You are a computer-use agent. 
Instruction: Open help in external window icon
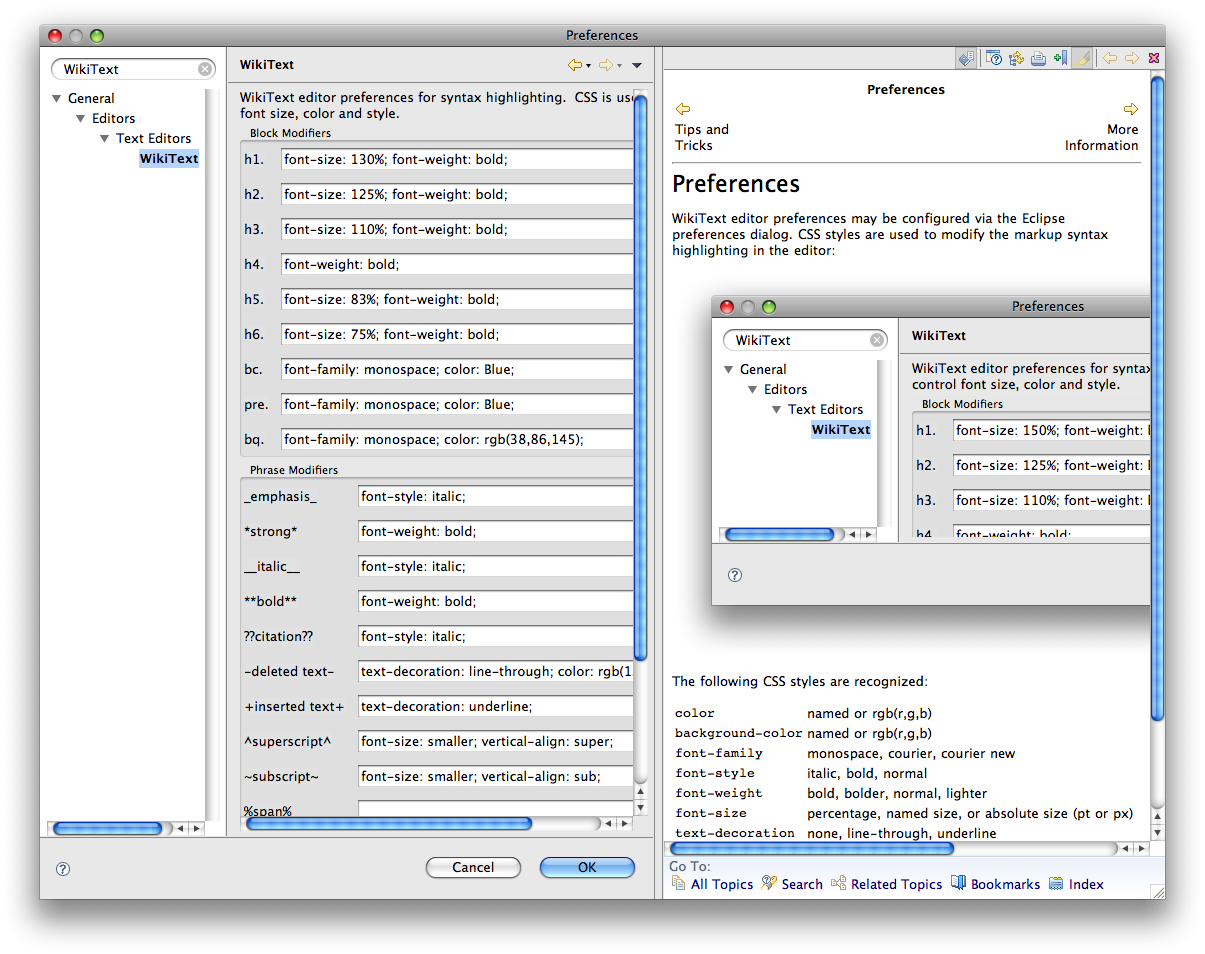[994, 58]
